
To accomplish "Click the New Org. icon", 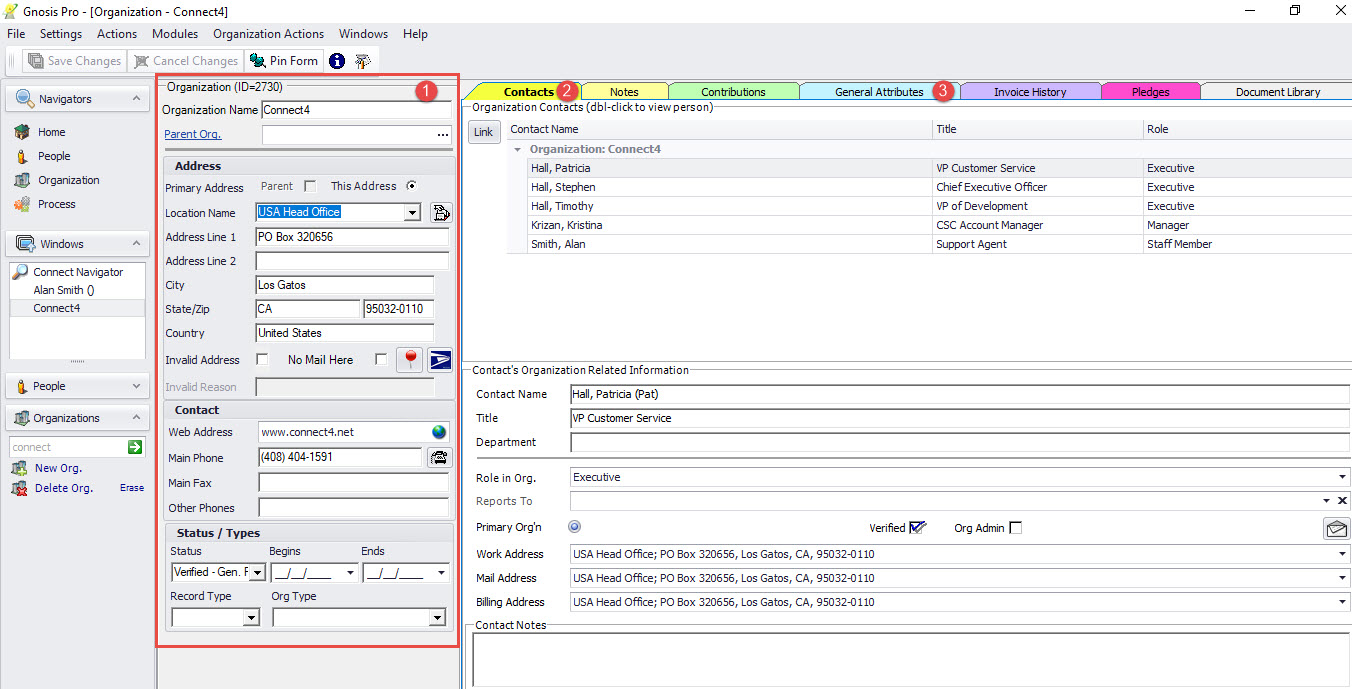I will coord(19,468).
